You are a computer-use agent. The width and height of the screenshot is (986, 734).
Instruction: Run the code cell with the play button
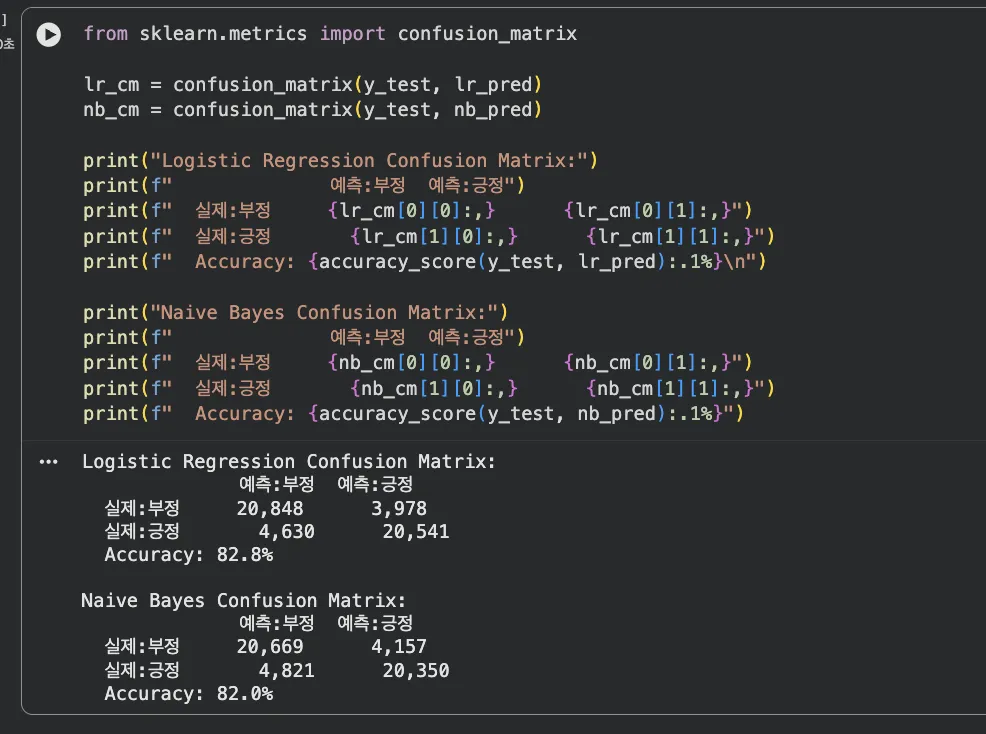(x=48, y=34)
